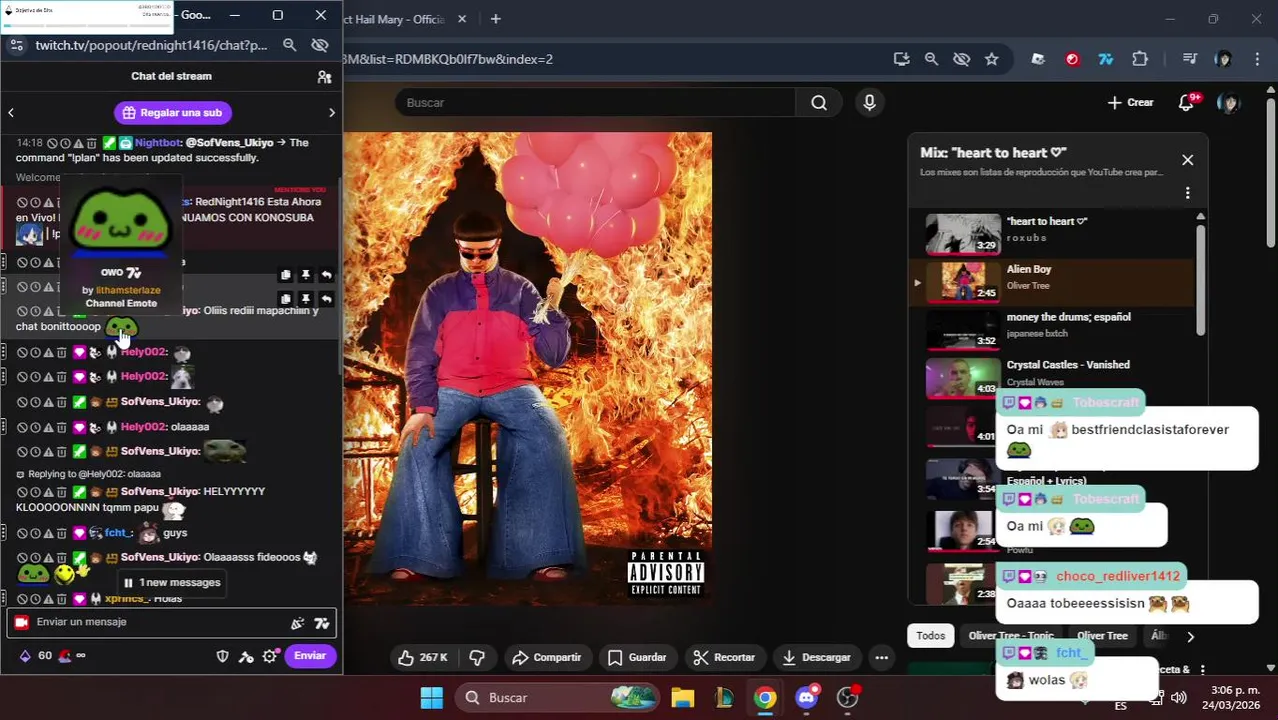The height and width of the screenshot is (720, 1278).
Task: Open site info icon in Twitch address bar
Action: point(16,45)
